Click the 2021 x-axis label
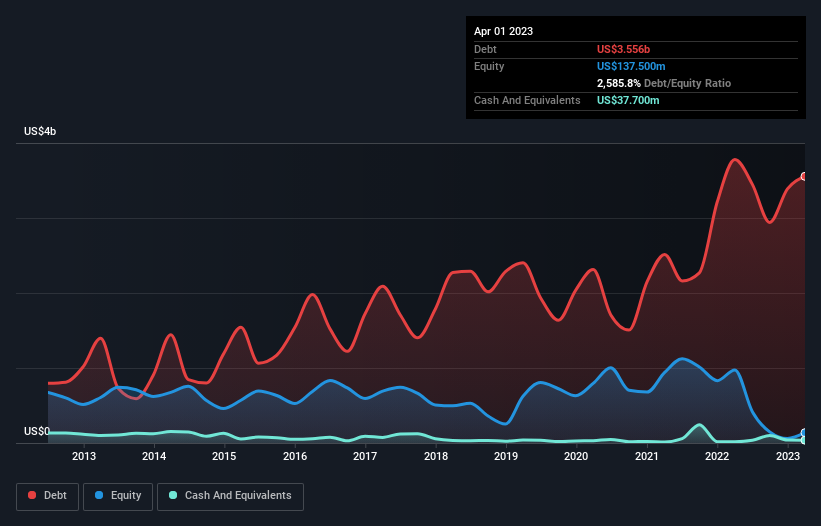The image size is (821, 526). coord(647,456)
